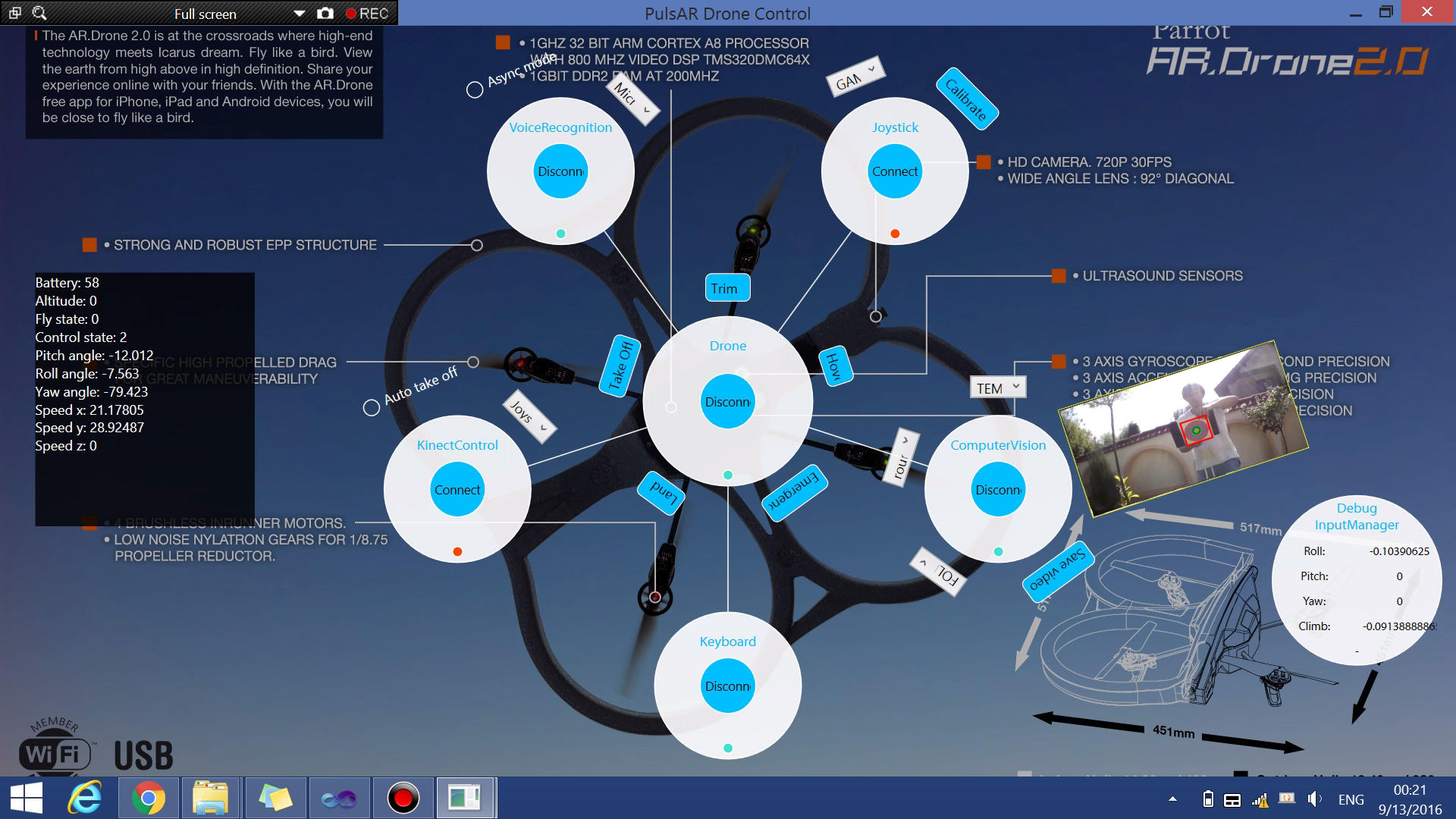1456x819 pixels.
Task: Click the ComputerVision title label
Action: pyautogui.click(x=998, y=445)
